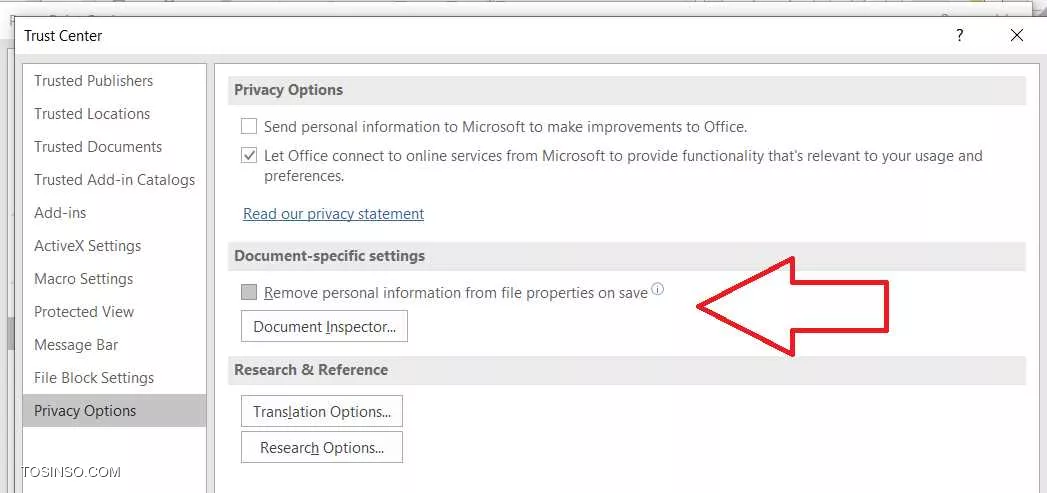1047x493 pixels.
Task: Open Research Options
Action: (322, 448)
